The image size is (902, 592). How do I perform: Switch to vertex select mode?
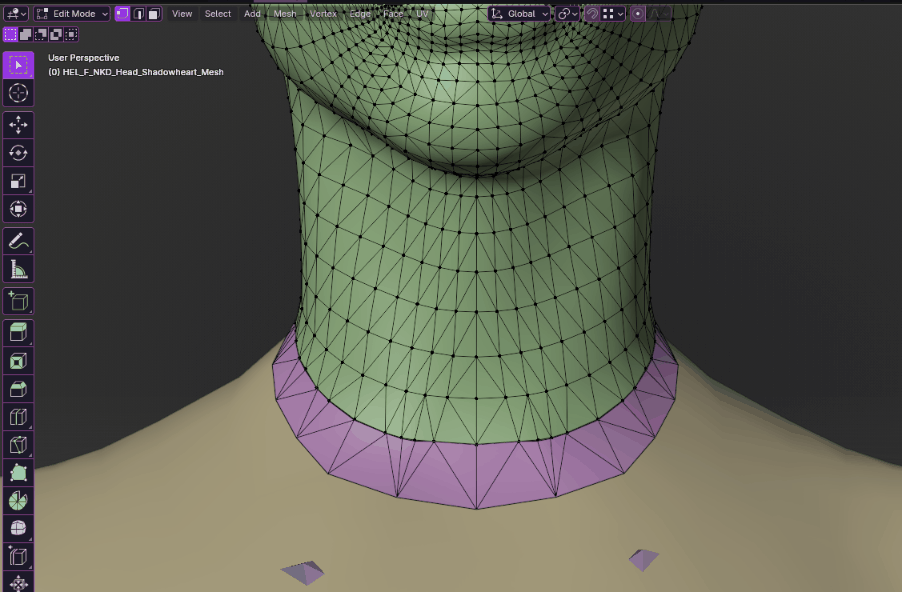[x=123, y=14]
